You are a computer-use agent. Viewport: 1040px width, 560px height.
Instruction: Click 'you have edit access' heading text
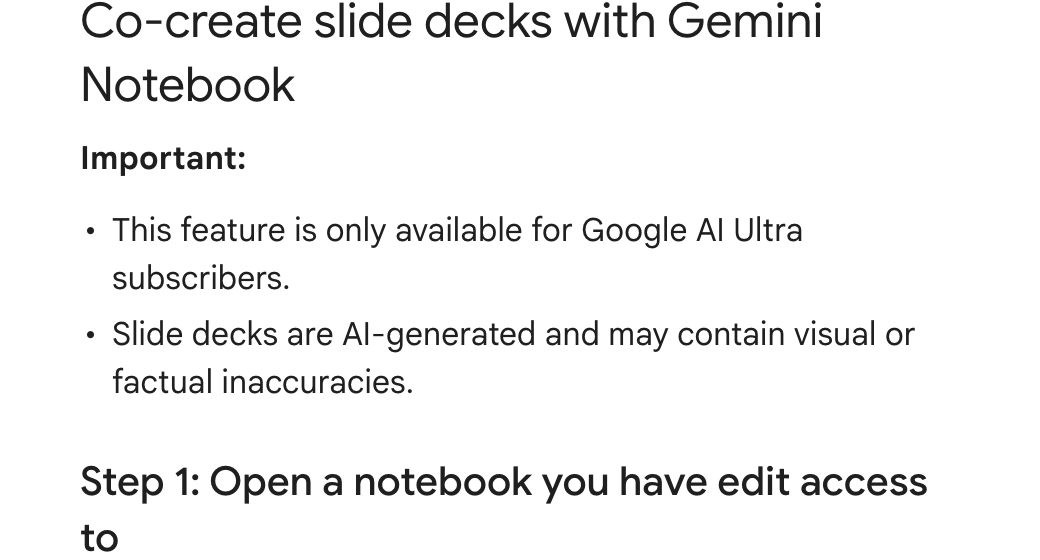click(x=734, y=482)
